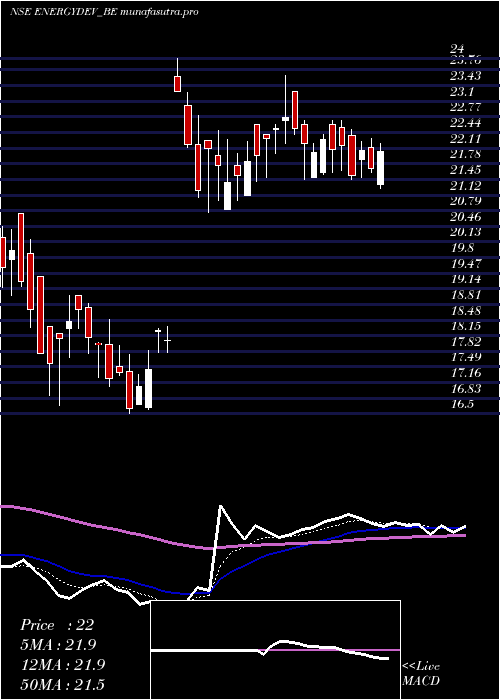500x700 pixels.
Task: Click the <<Live MACD label
Action: 421,674
